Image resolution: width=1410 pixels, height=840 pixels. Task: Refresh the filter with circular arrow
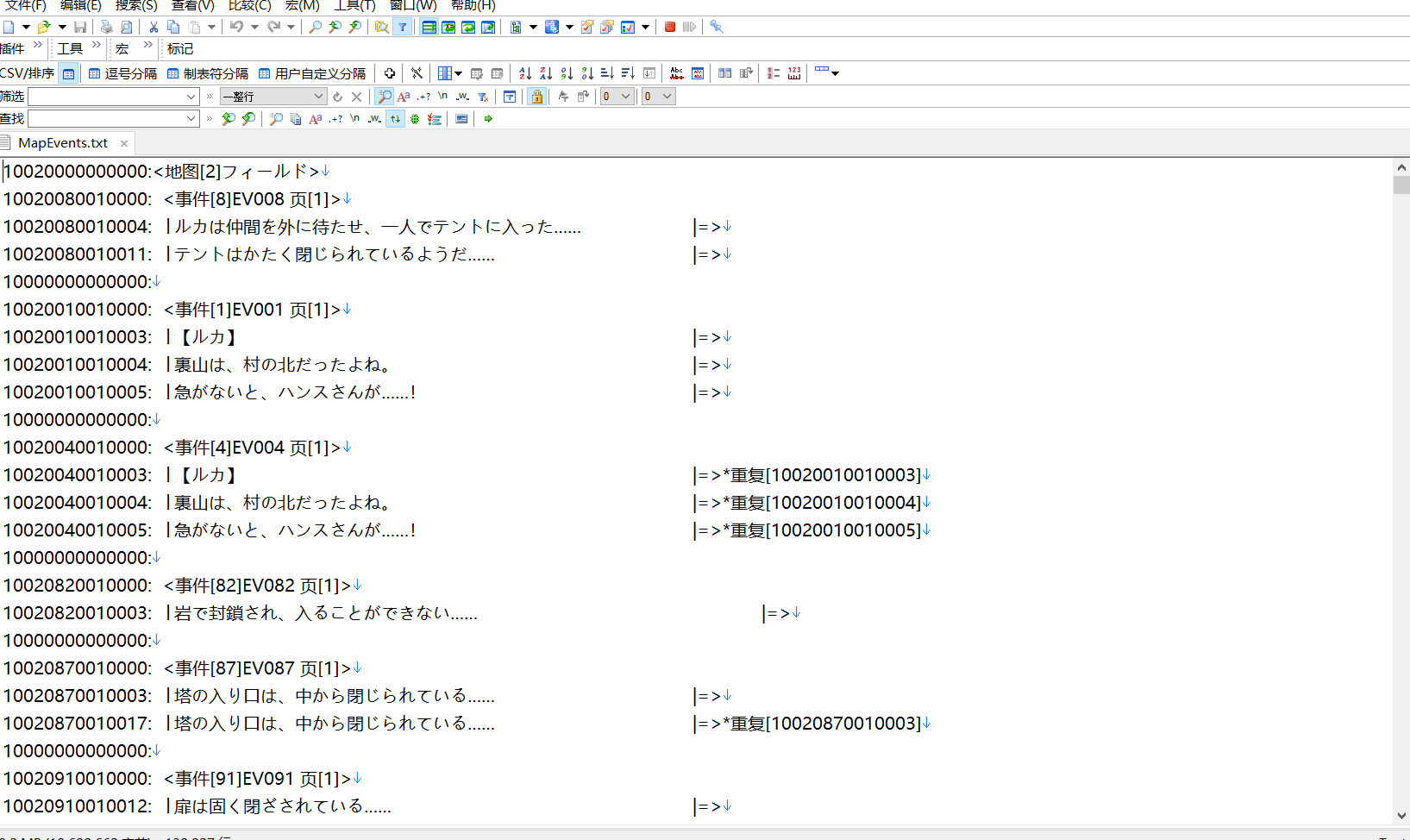(337, 97)
